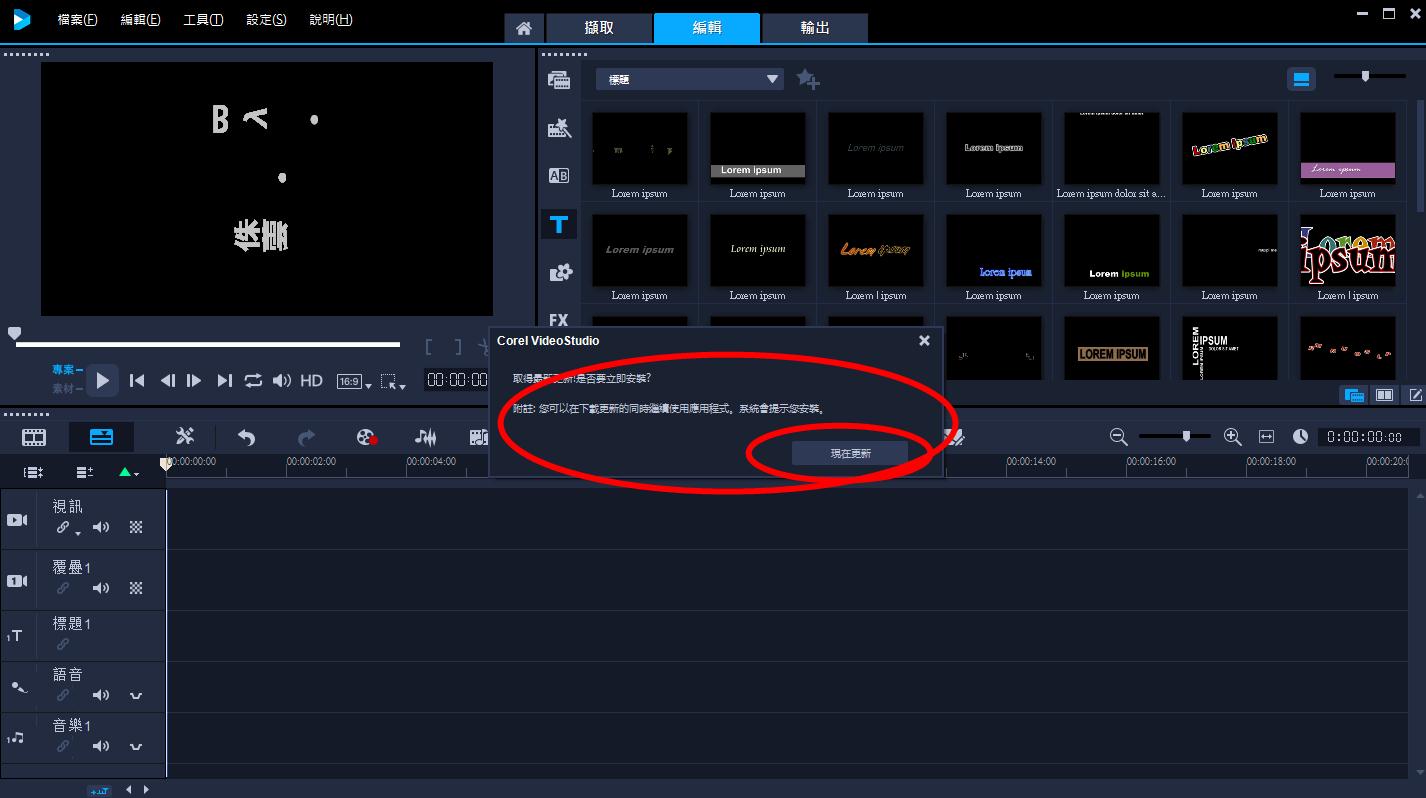Mute the 視訊 video track
This screenshot has width=1426, height=798.
coord(101,527)
